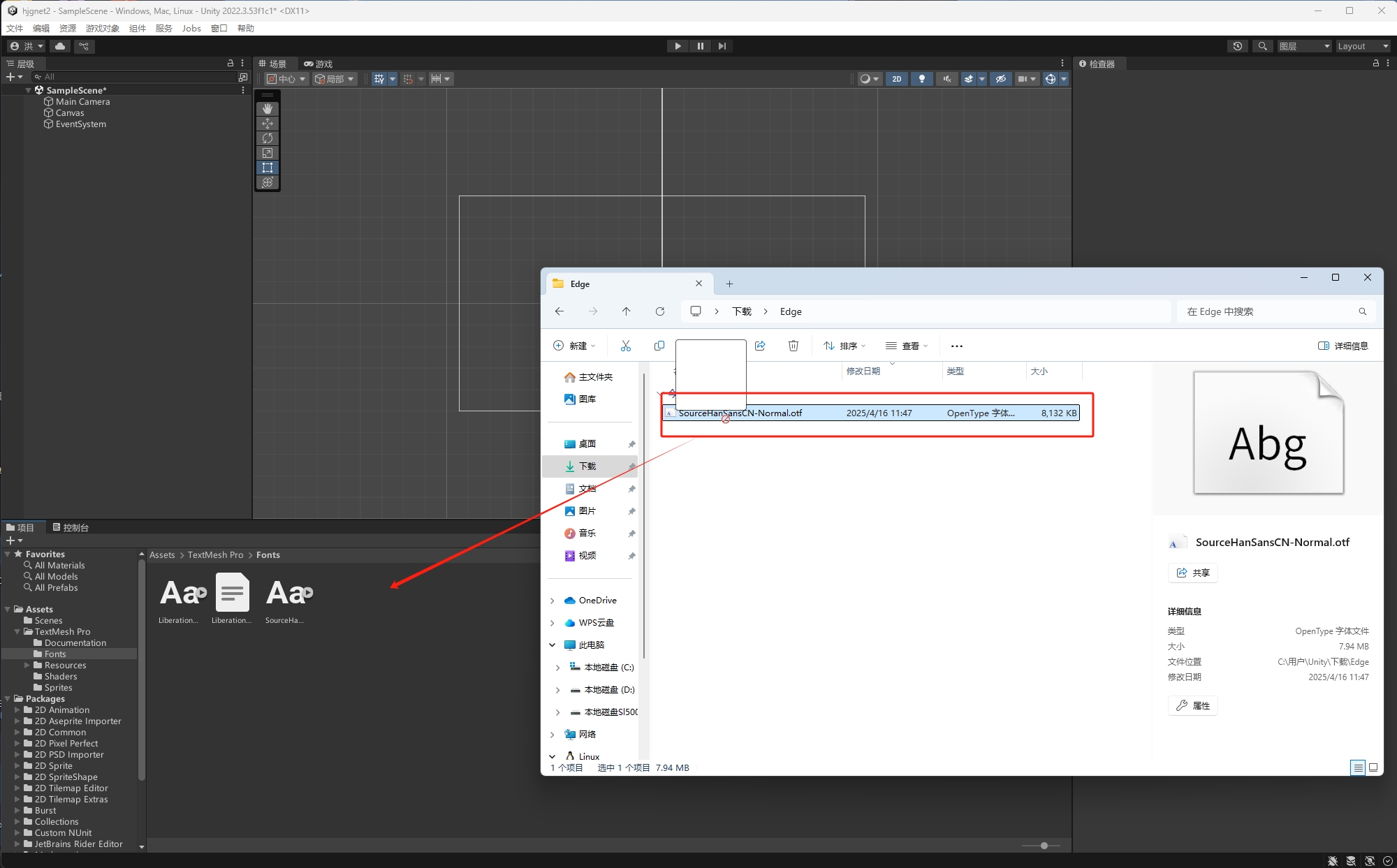
Task: Open the account dropdown in Unity toolbar
Action: point(27,46)
